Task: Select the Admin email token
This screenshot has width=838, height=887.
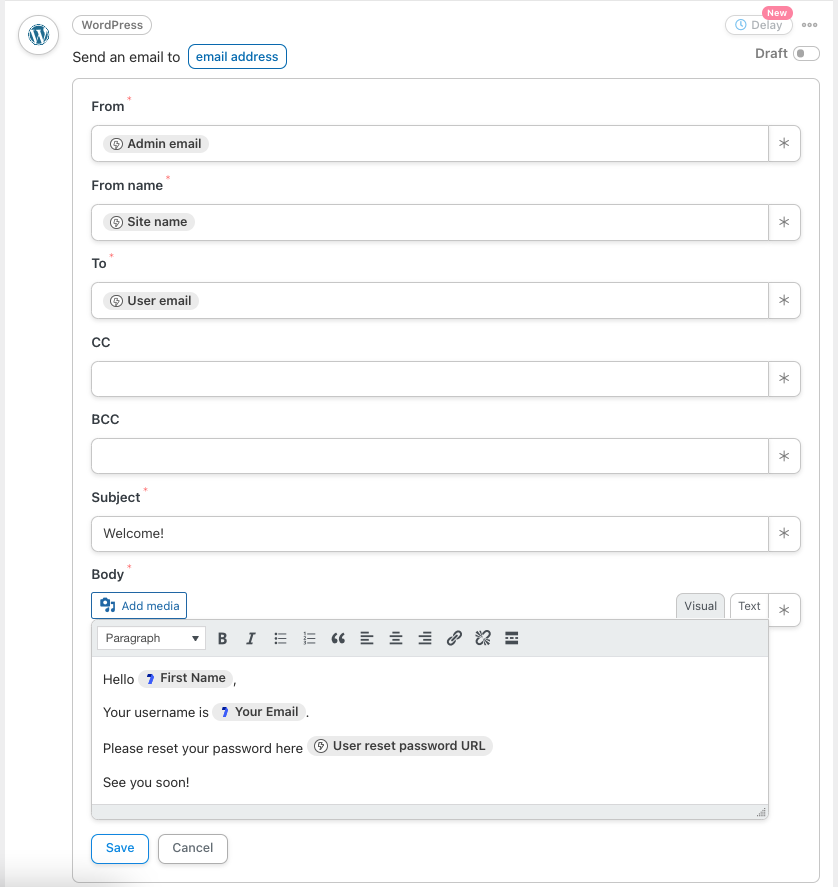Action: [156, 144]
